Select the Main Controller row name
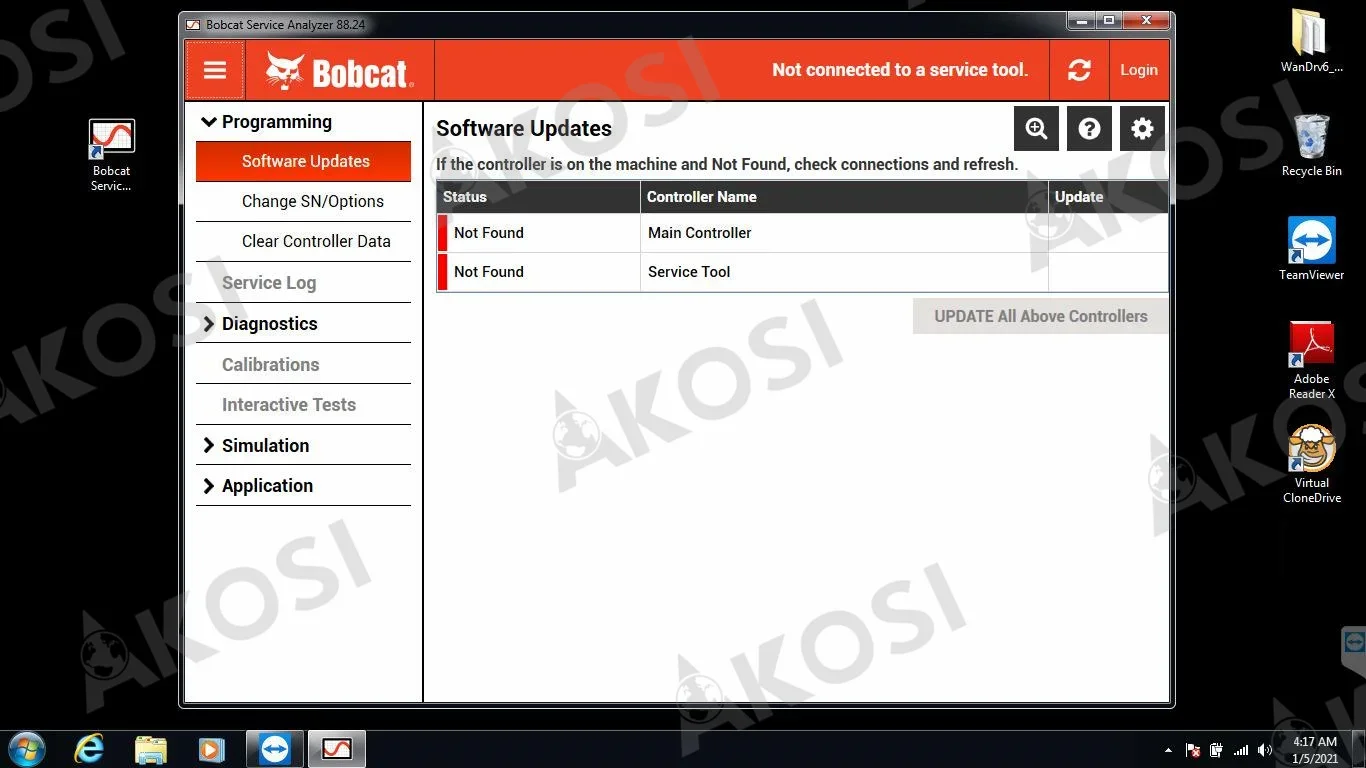This screenshot has width=1366, height=768. point(699,233)
